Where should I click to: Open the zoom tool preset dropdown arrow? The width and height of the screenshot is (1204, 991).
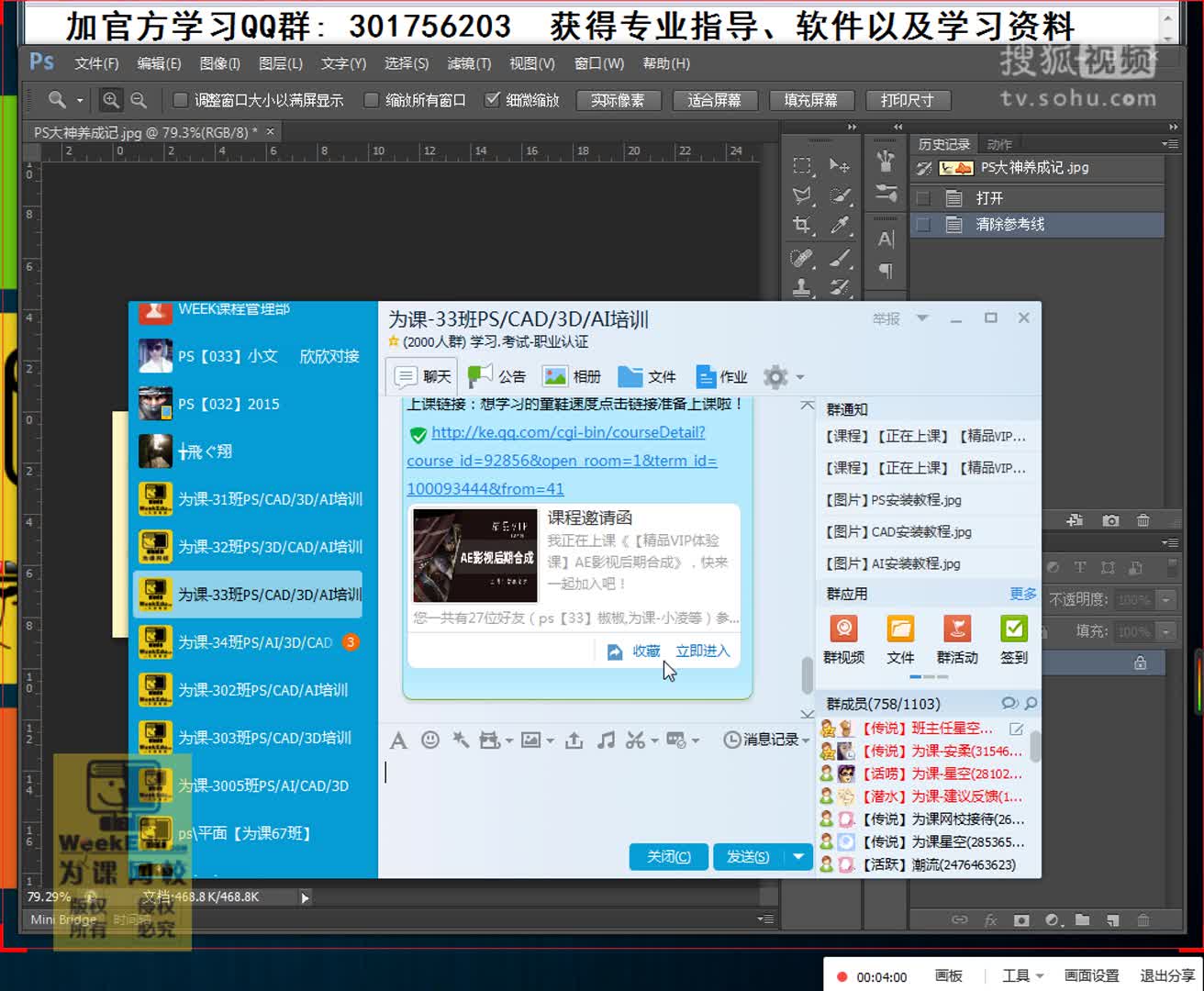[x=79, y=100]
